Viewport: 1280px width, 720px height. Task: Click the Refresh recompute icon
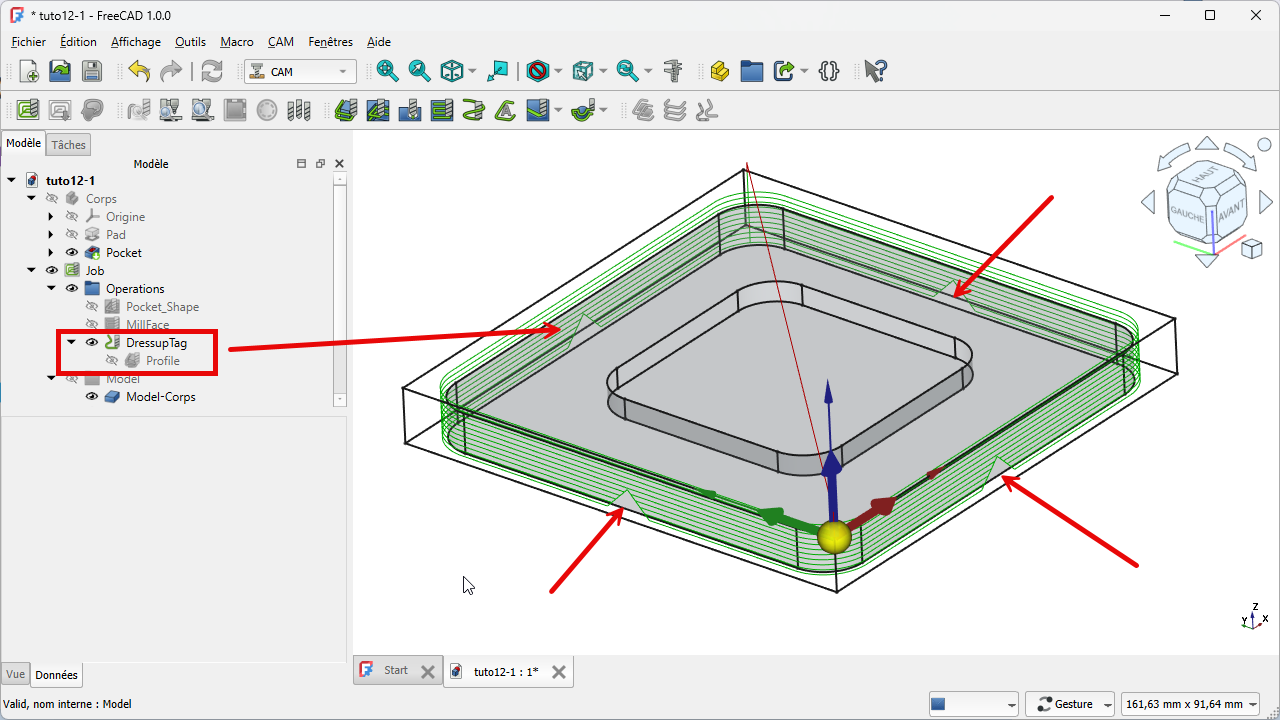[x=212, y=71]
